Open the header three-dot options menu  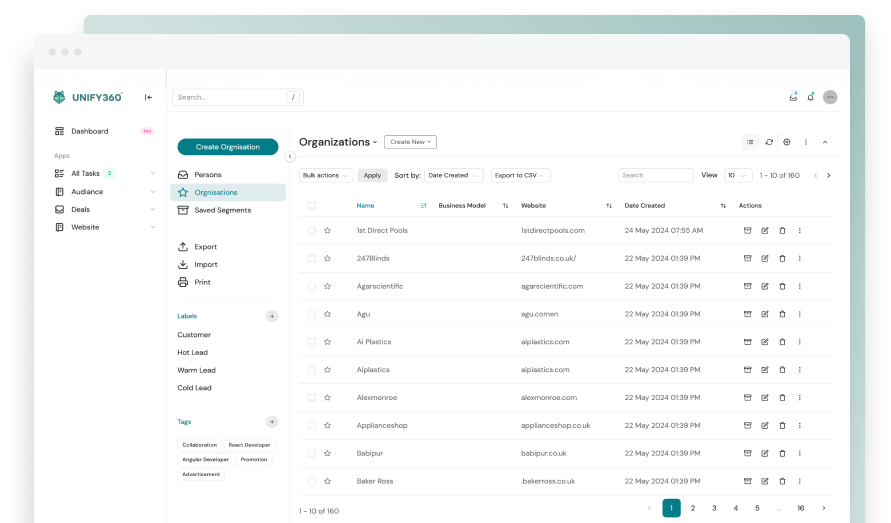(806, 142)
